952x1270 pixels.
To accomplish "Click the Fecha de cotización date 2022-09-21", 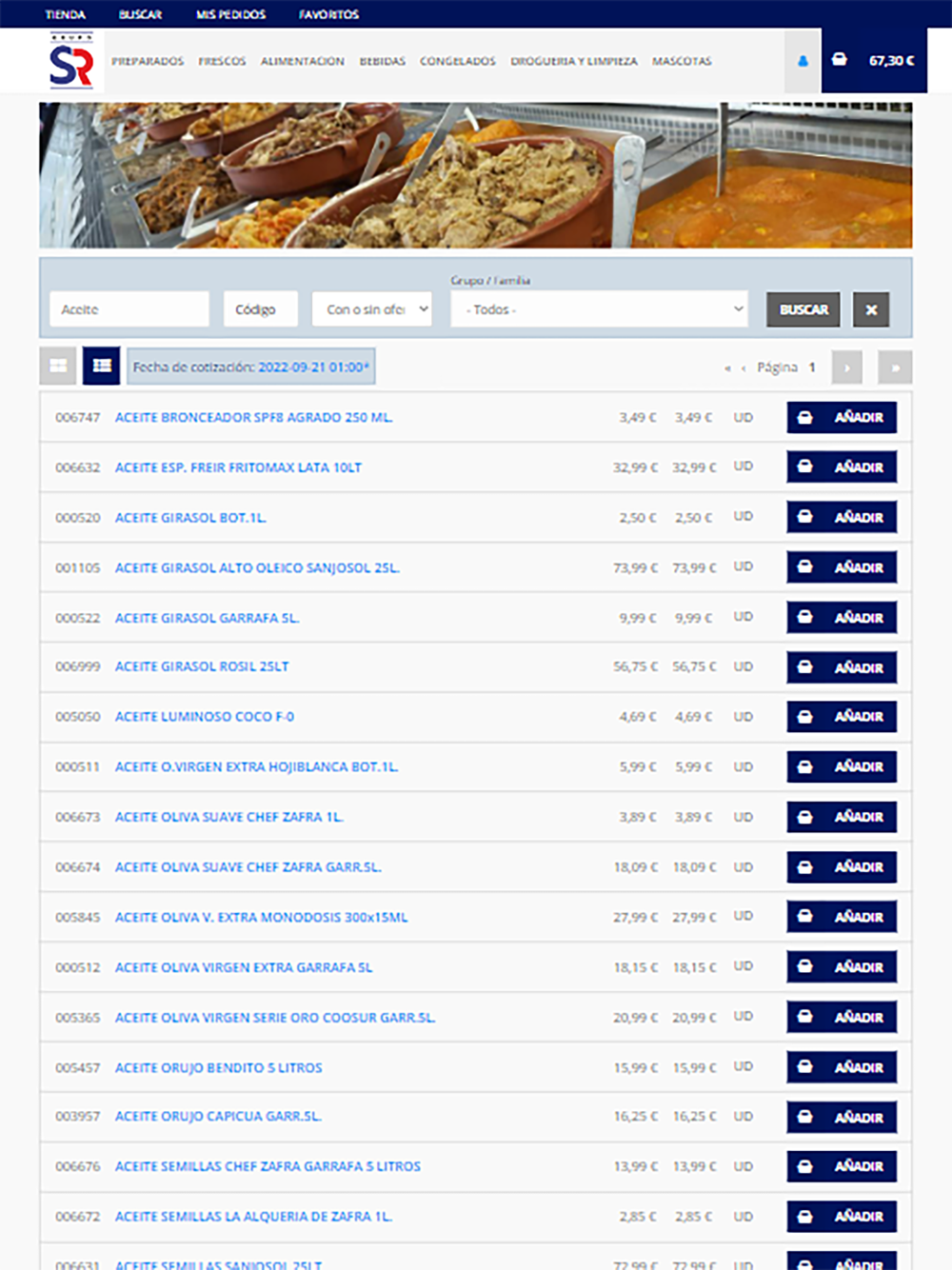I will point(314,367).
